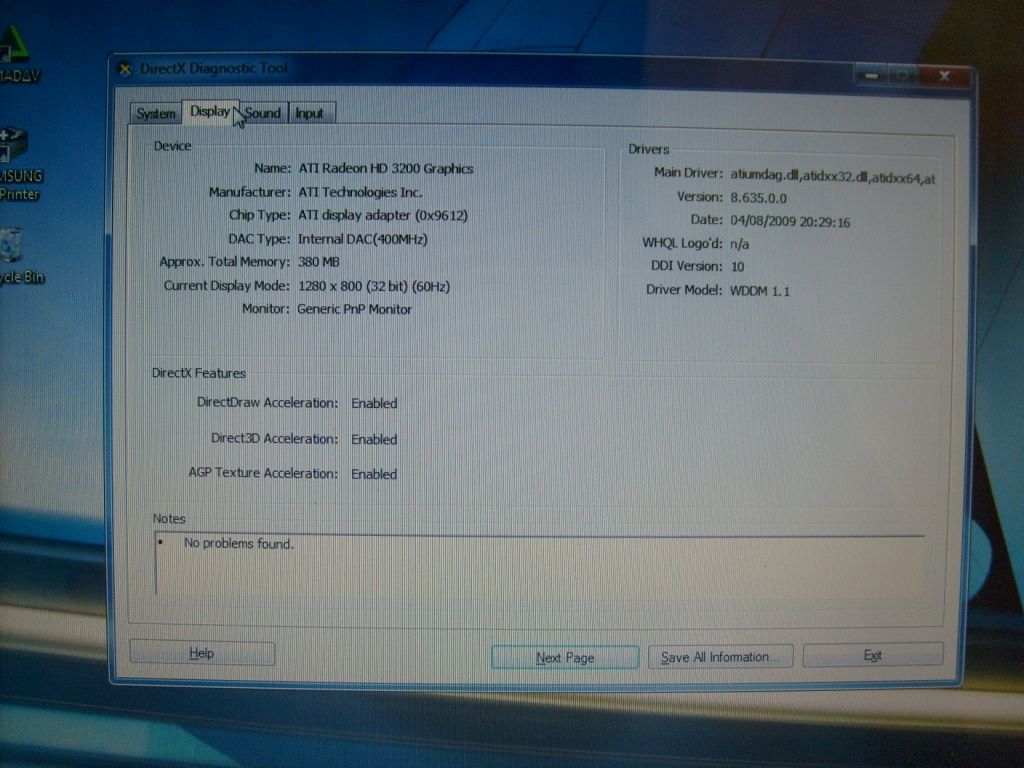
Task: Click the 'Current Display Mode:' label
Action: click(227, 285)
